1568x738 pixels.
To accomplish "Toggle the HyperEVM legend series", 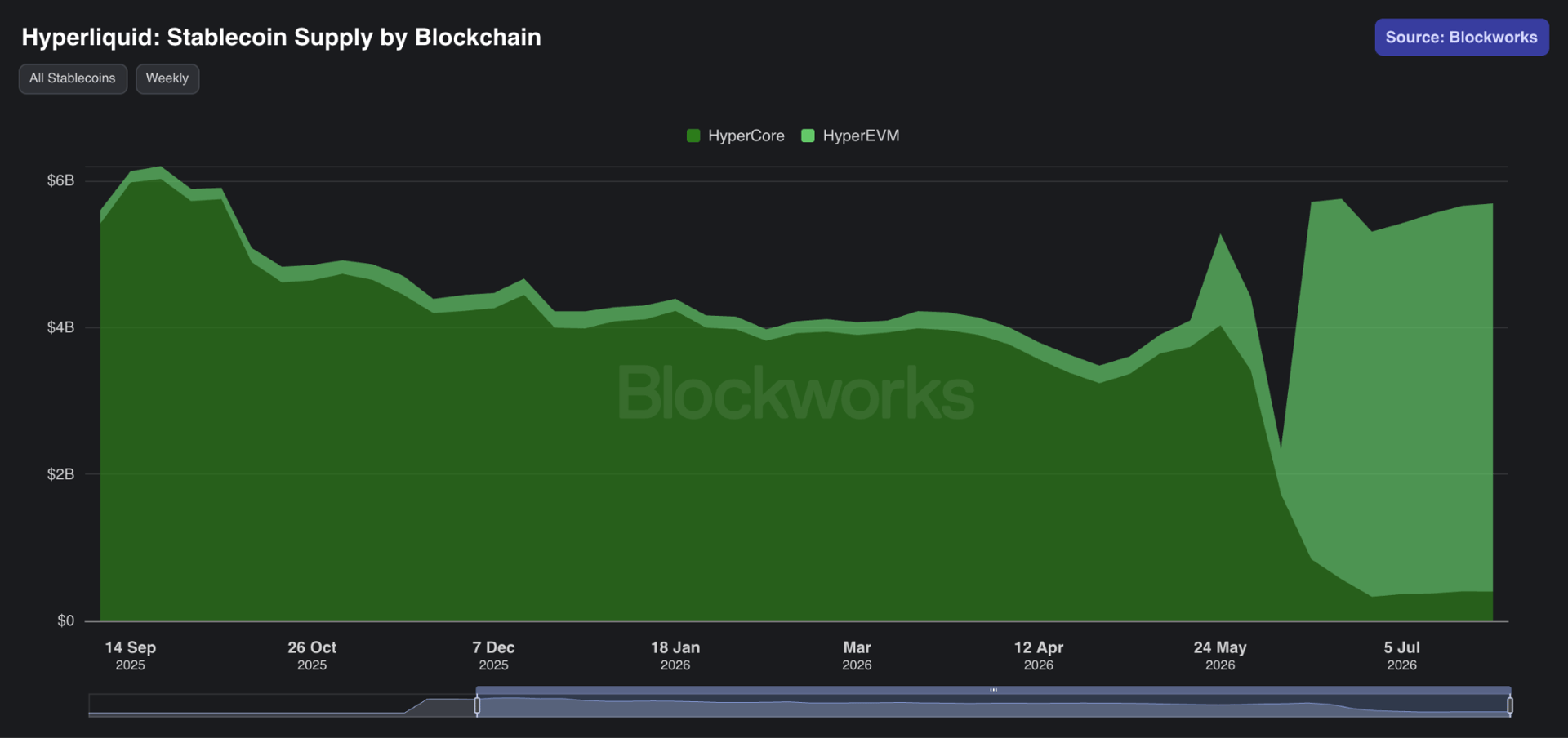I will [x=850, y=136].
